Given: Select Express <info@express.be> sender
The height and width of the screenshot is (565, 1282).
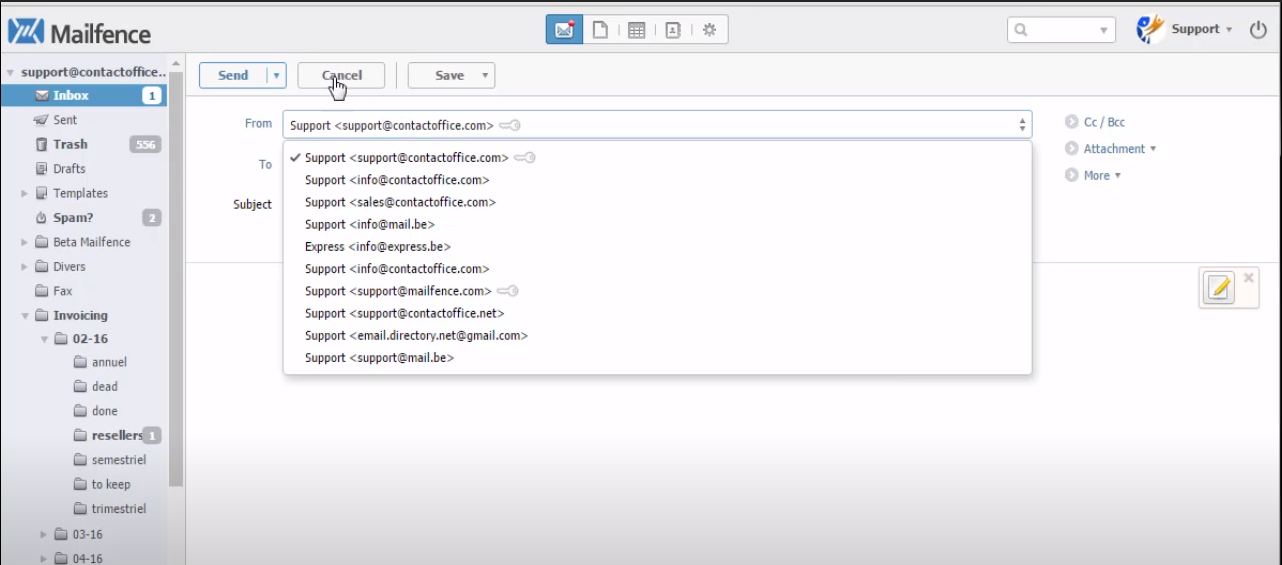Looking at the screenshot, I should point(657,247).
